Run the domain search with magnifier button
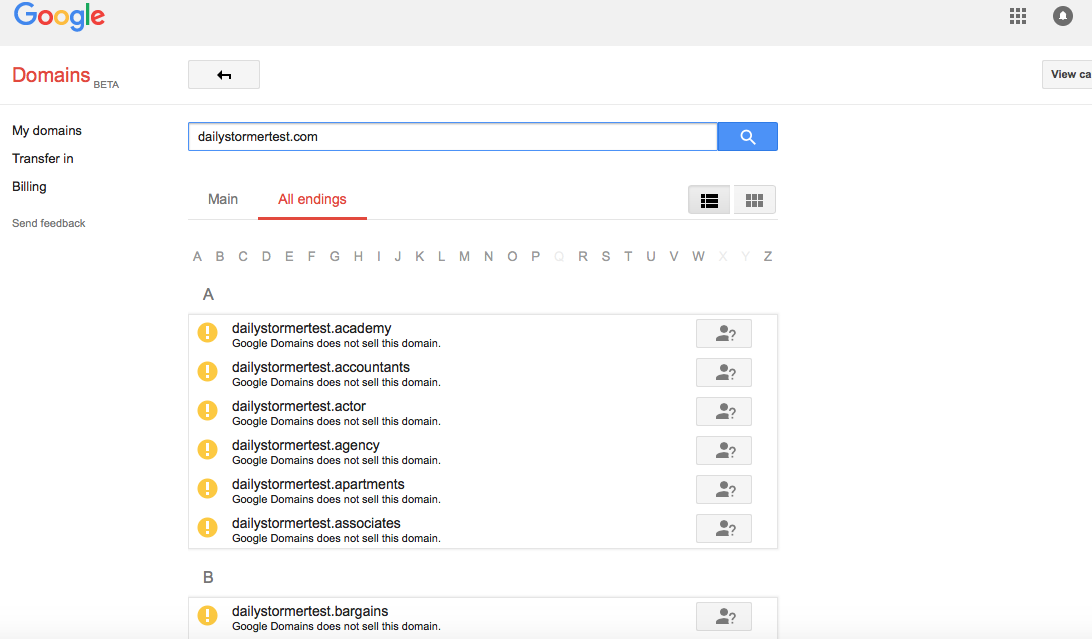The width and height of the screenshot is (1092, 639). (x=747, y=136)
